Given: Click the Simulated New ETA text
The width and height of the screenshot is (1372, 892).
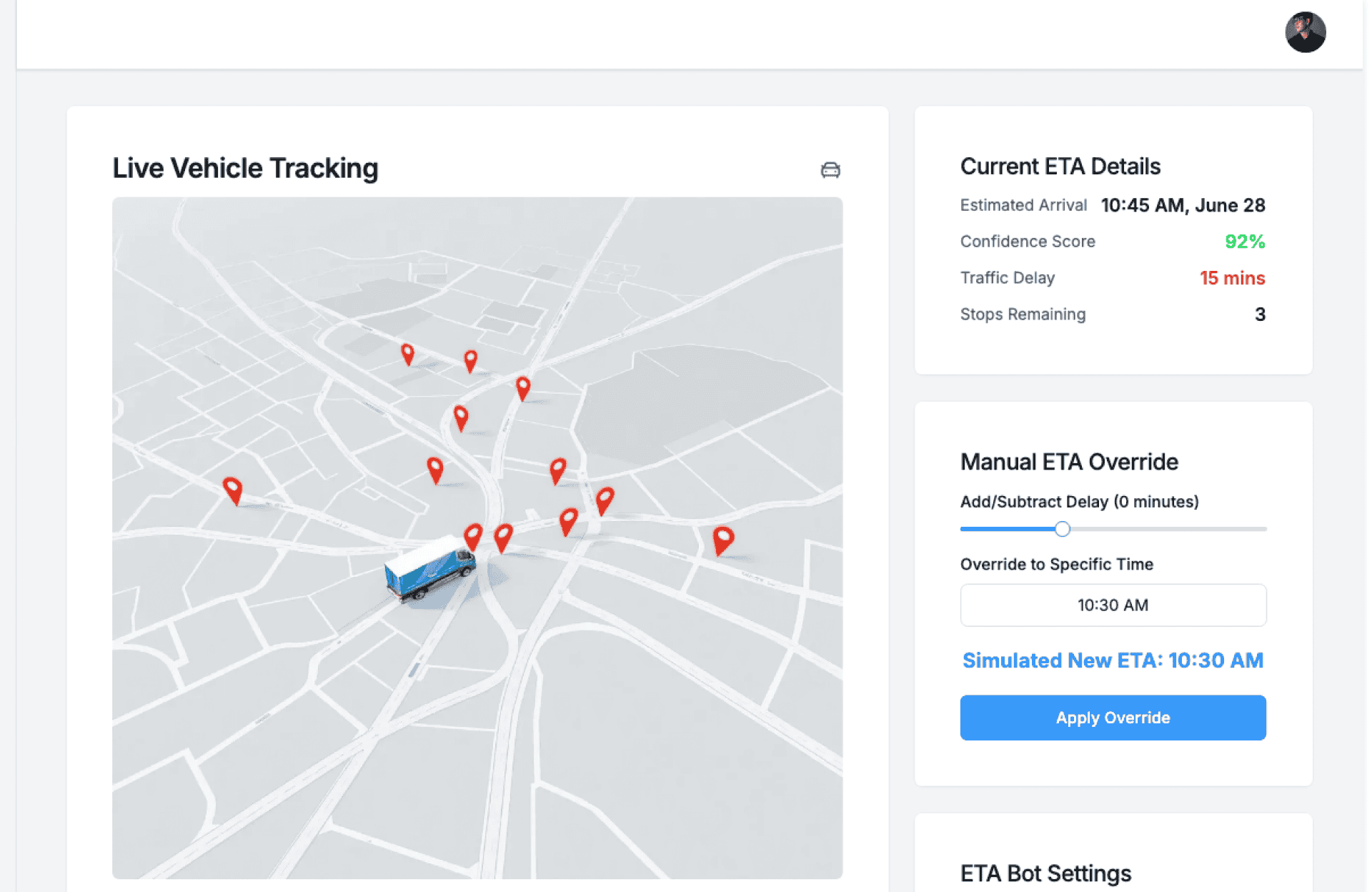Looking at the screenshot, I should [1113, 660].
